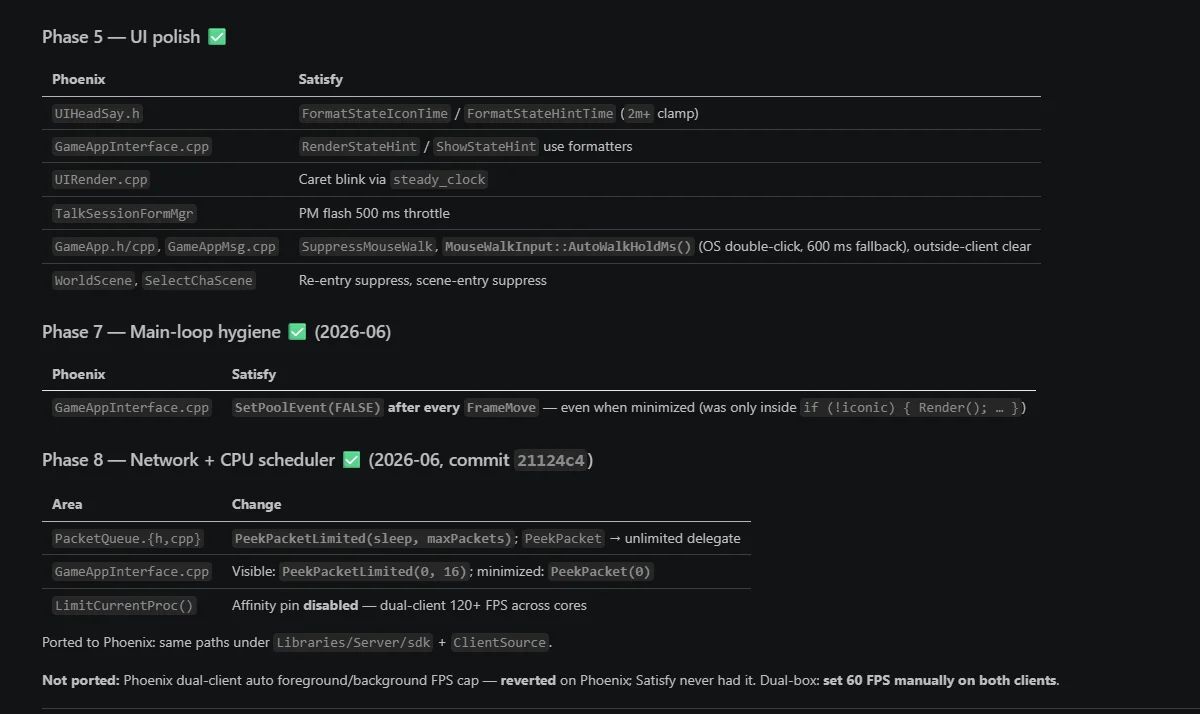Select "Re-entry suppress, scene-entry suppress" text

423,281
